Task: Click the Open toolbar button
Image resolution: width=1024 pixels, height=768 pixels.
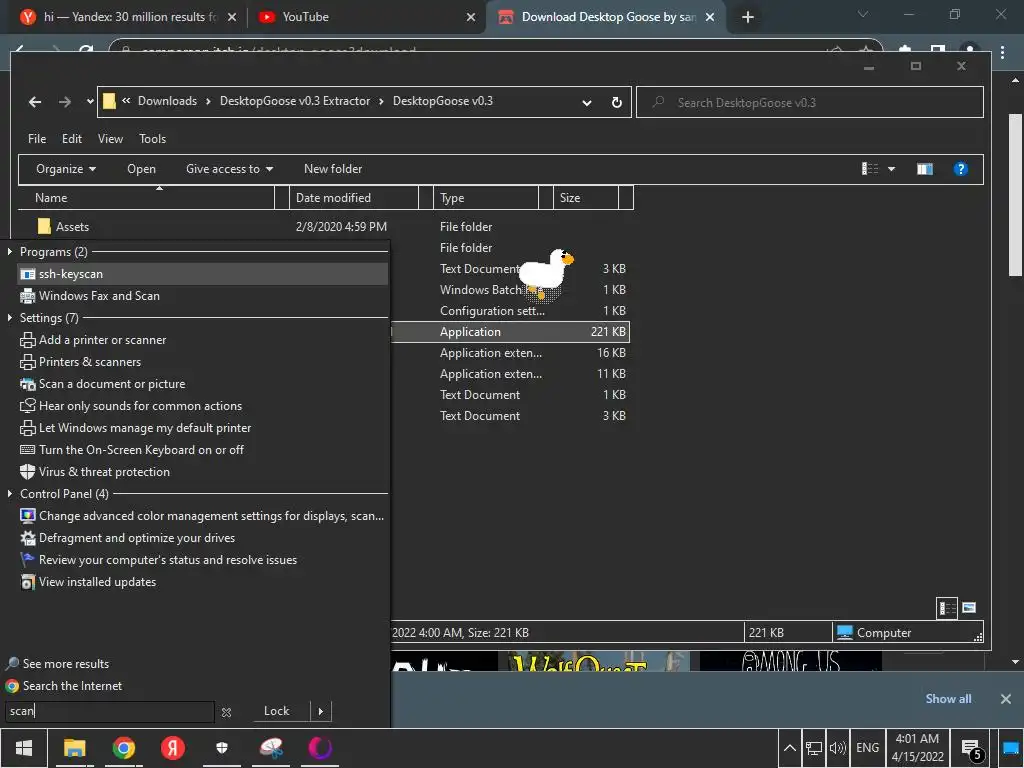Action: click(141, 169)
